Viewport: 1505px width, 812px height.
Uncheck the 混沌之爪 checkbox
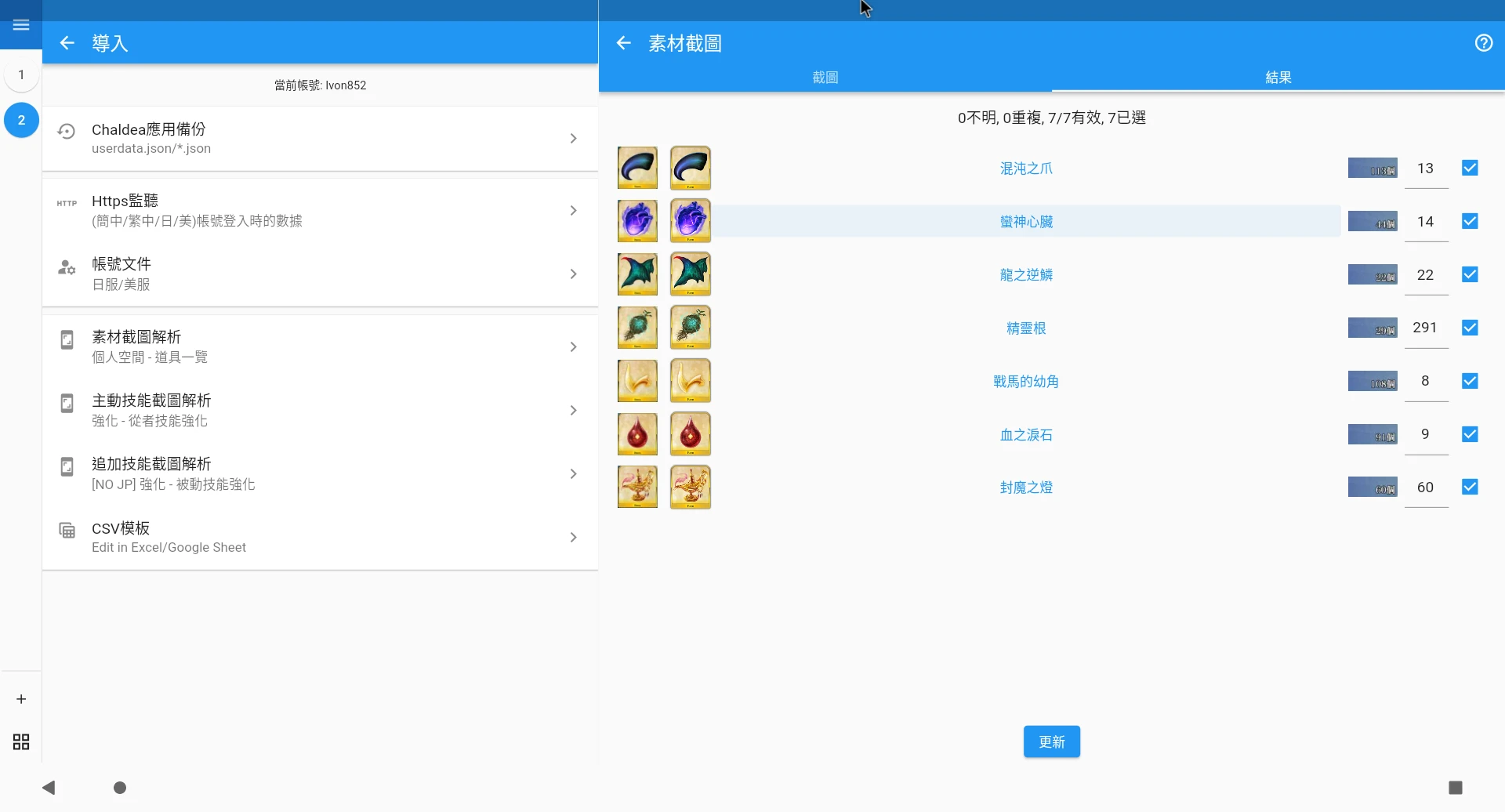point(1470,169)
